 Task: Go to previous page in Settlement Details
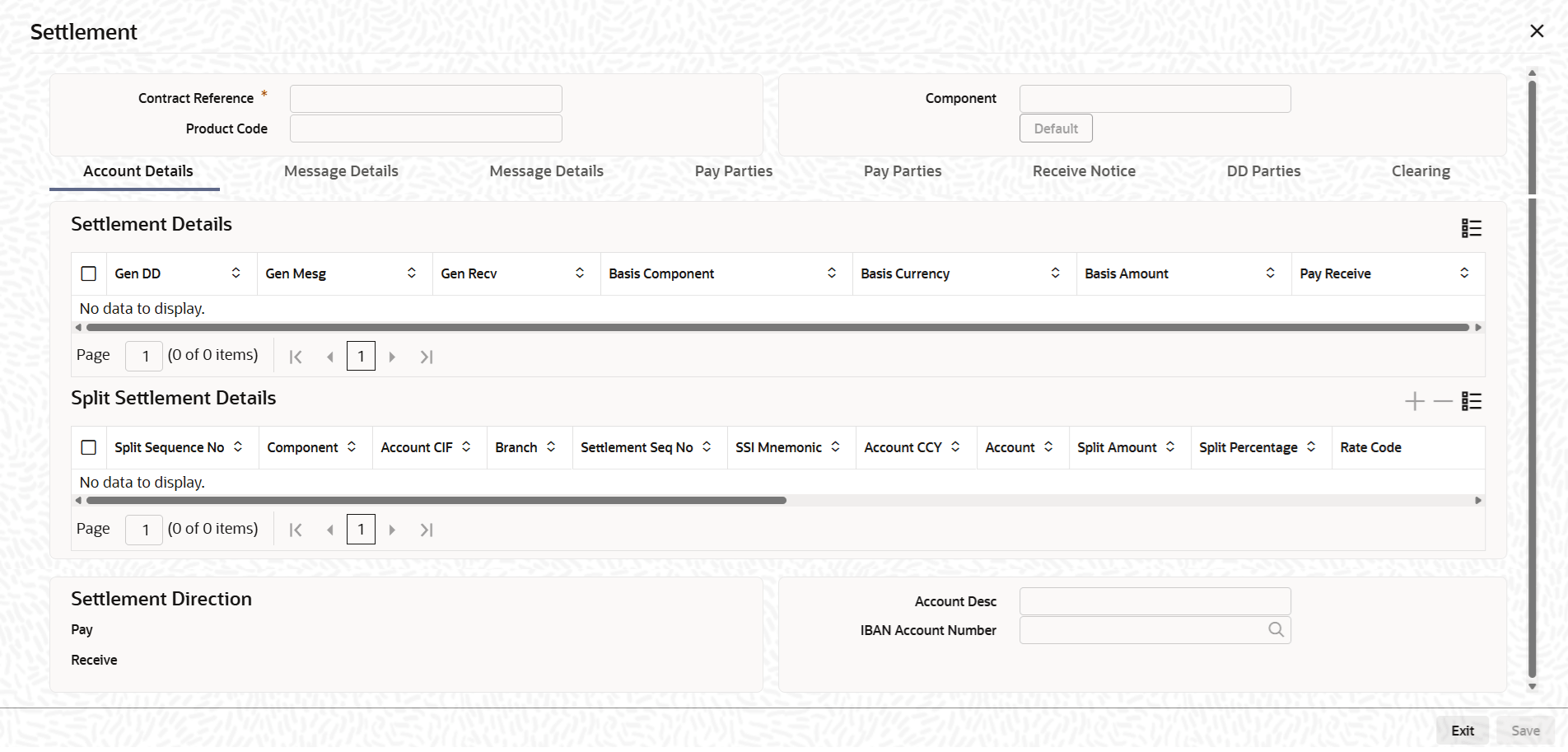tap(330, 357)
